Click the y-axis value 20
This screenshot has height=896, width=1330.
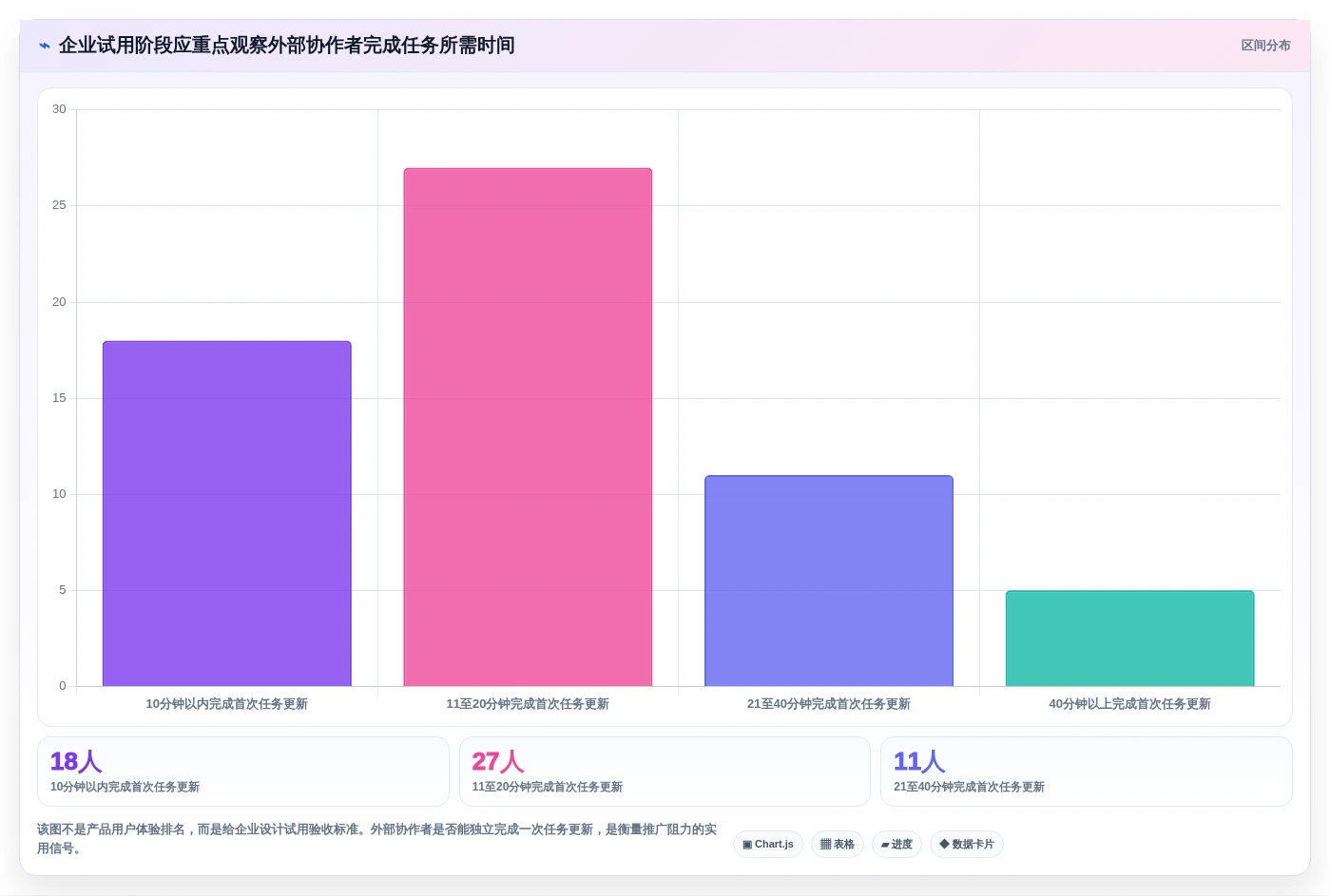tap(59, 302)
